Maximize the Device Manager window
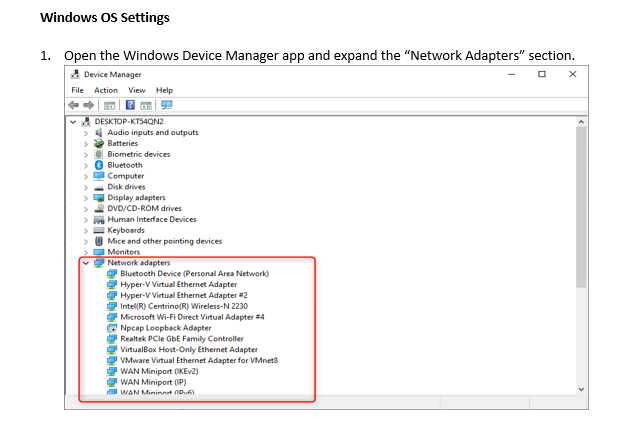Image resolution: width=635 pixels, height=428 pixels. 542,75
